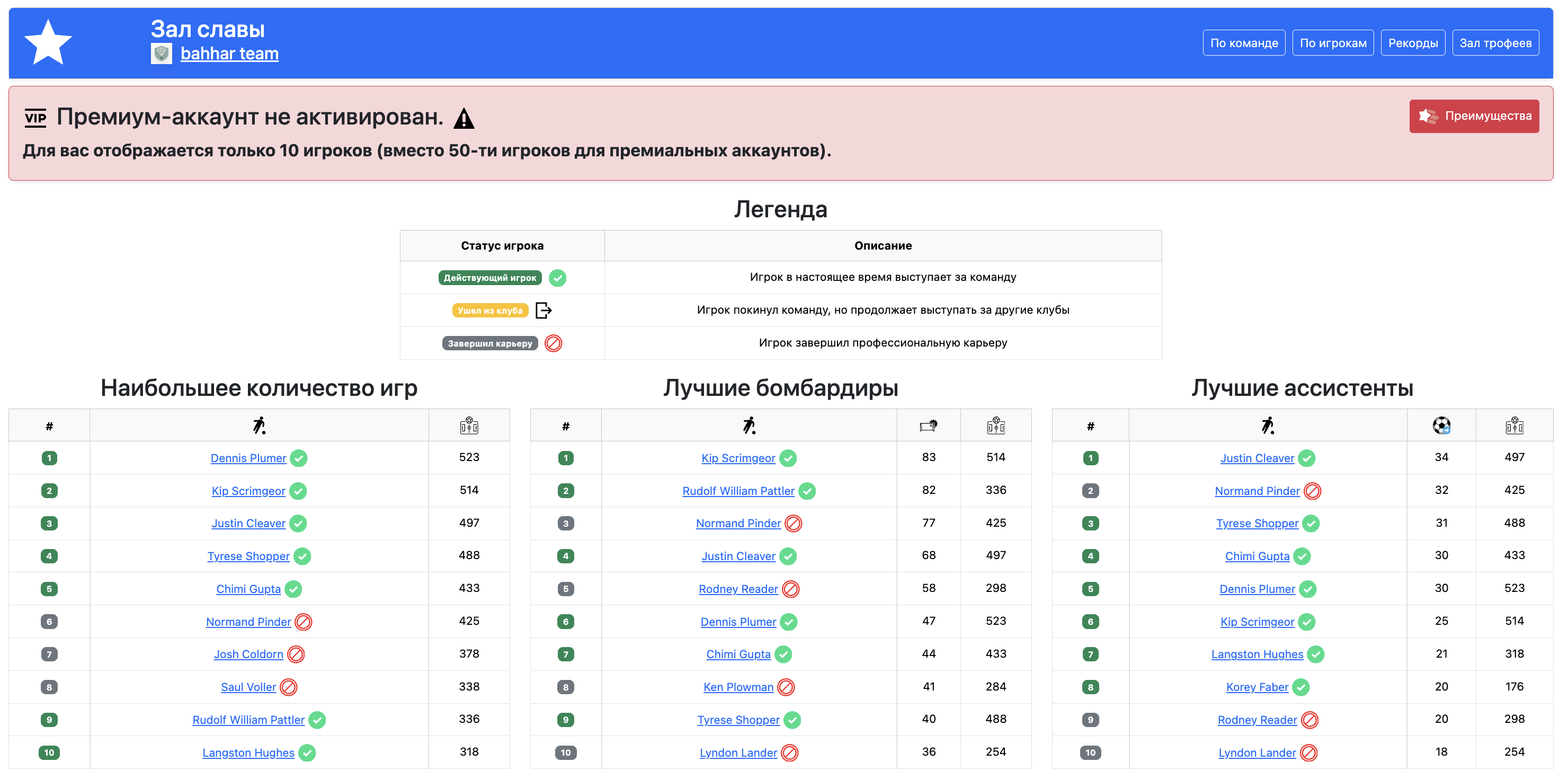The image size is (1568, 779).
Task: Open Langston Hughes in the games table
Action: [248, 753]
